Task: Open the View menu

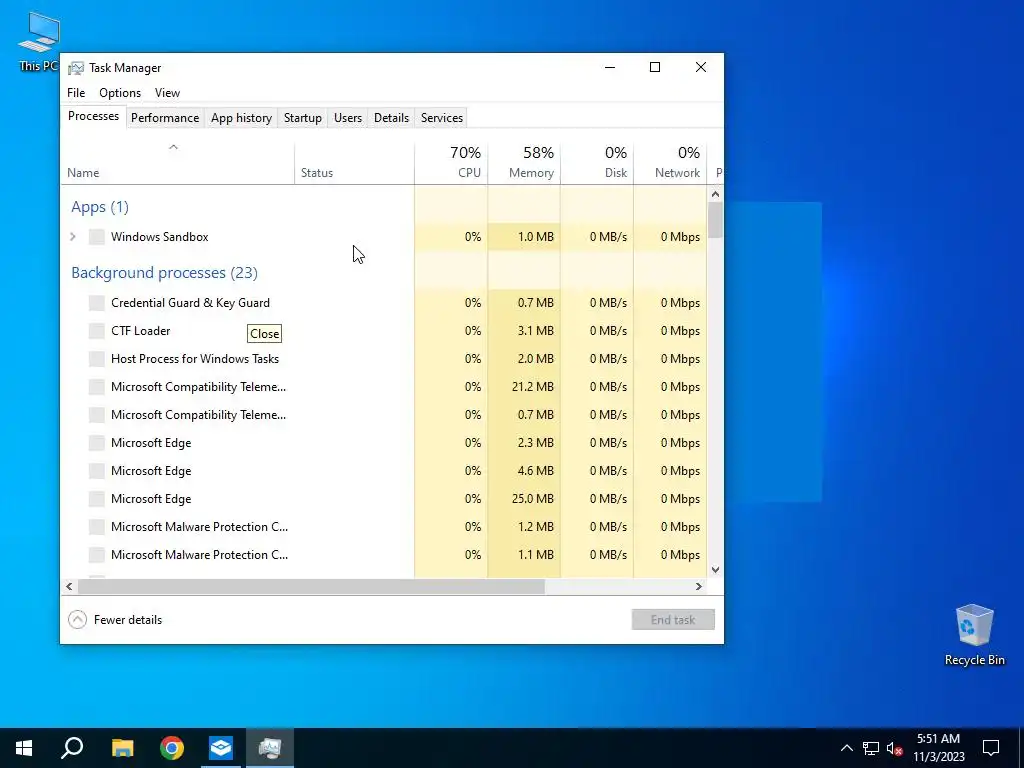Action: [167, 93]
